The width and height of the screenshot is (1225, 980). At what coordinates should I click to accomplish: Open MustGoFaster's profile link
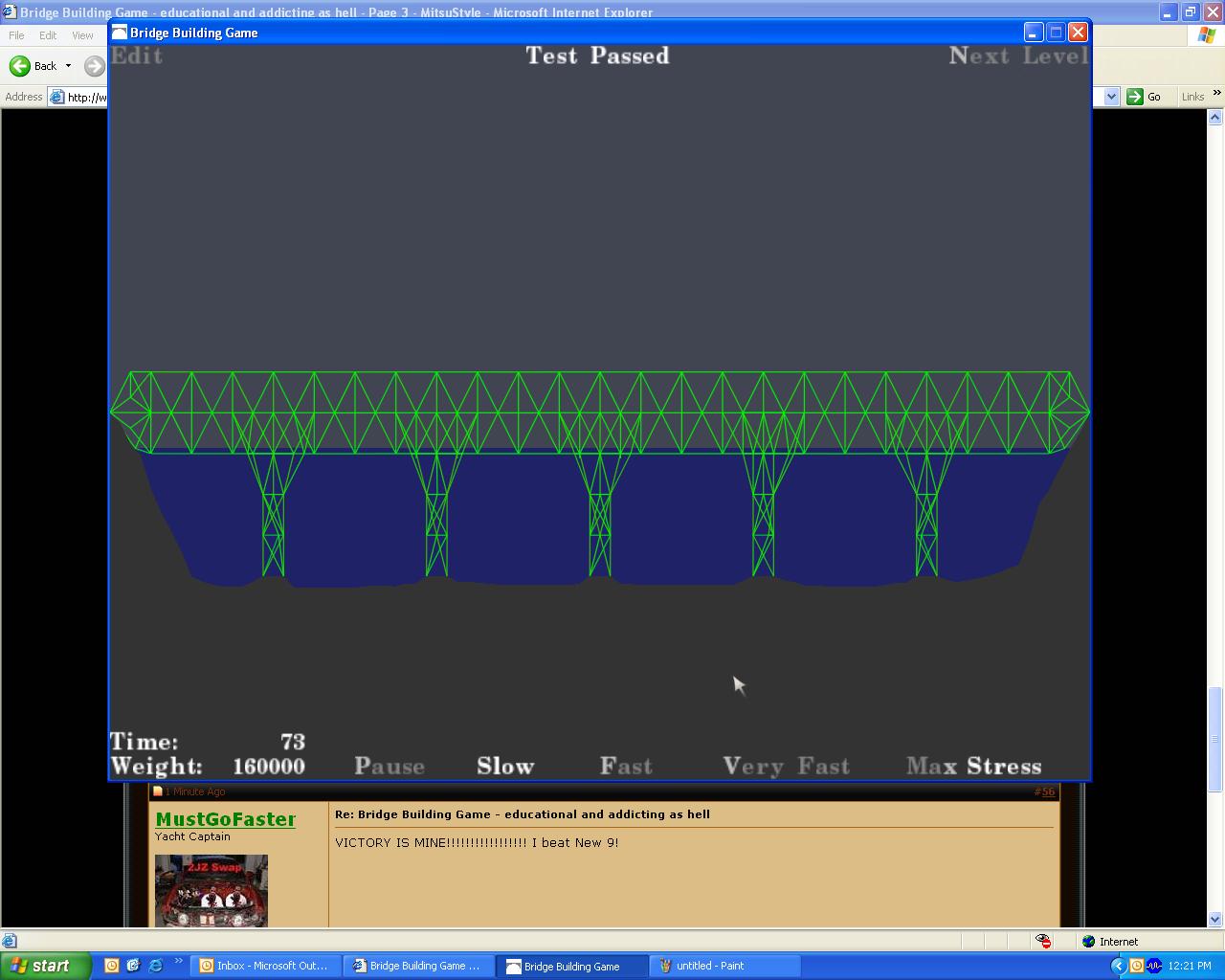point(225,819)
